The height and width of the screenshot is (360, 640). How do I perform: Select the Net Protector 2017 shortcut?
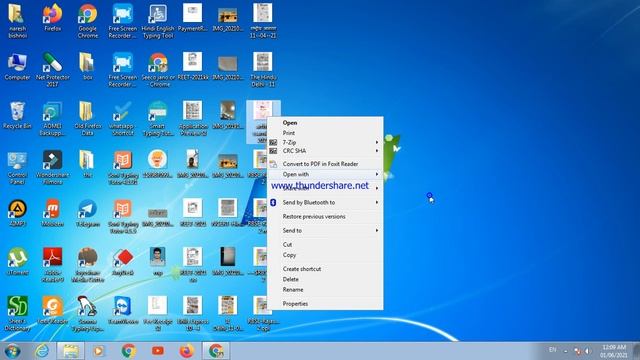(52, 70)
